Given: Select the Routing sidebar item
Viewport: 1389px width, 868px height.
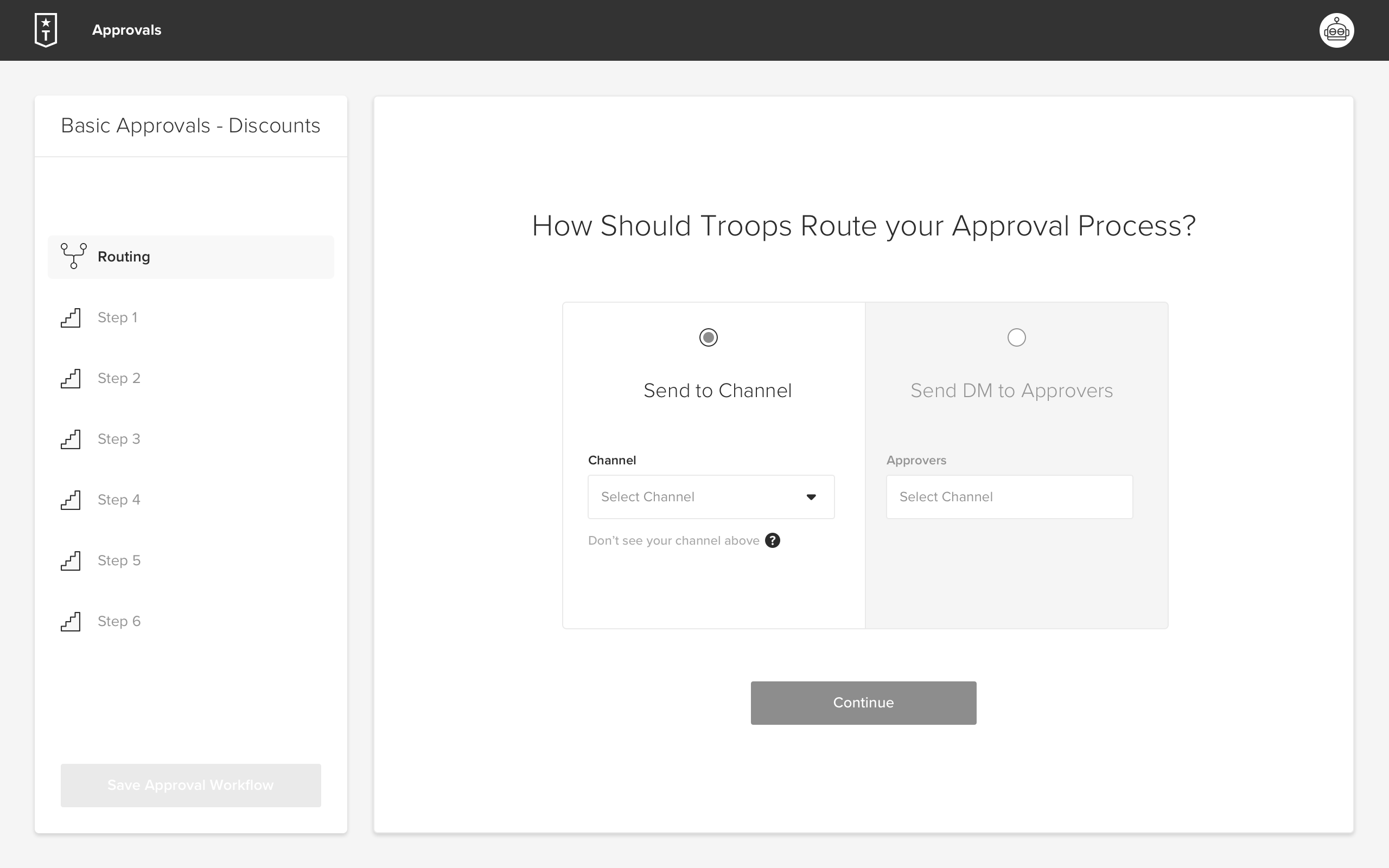Looking at the screenshot, I should (x=190, y=257).
